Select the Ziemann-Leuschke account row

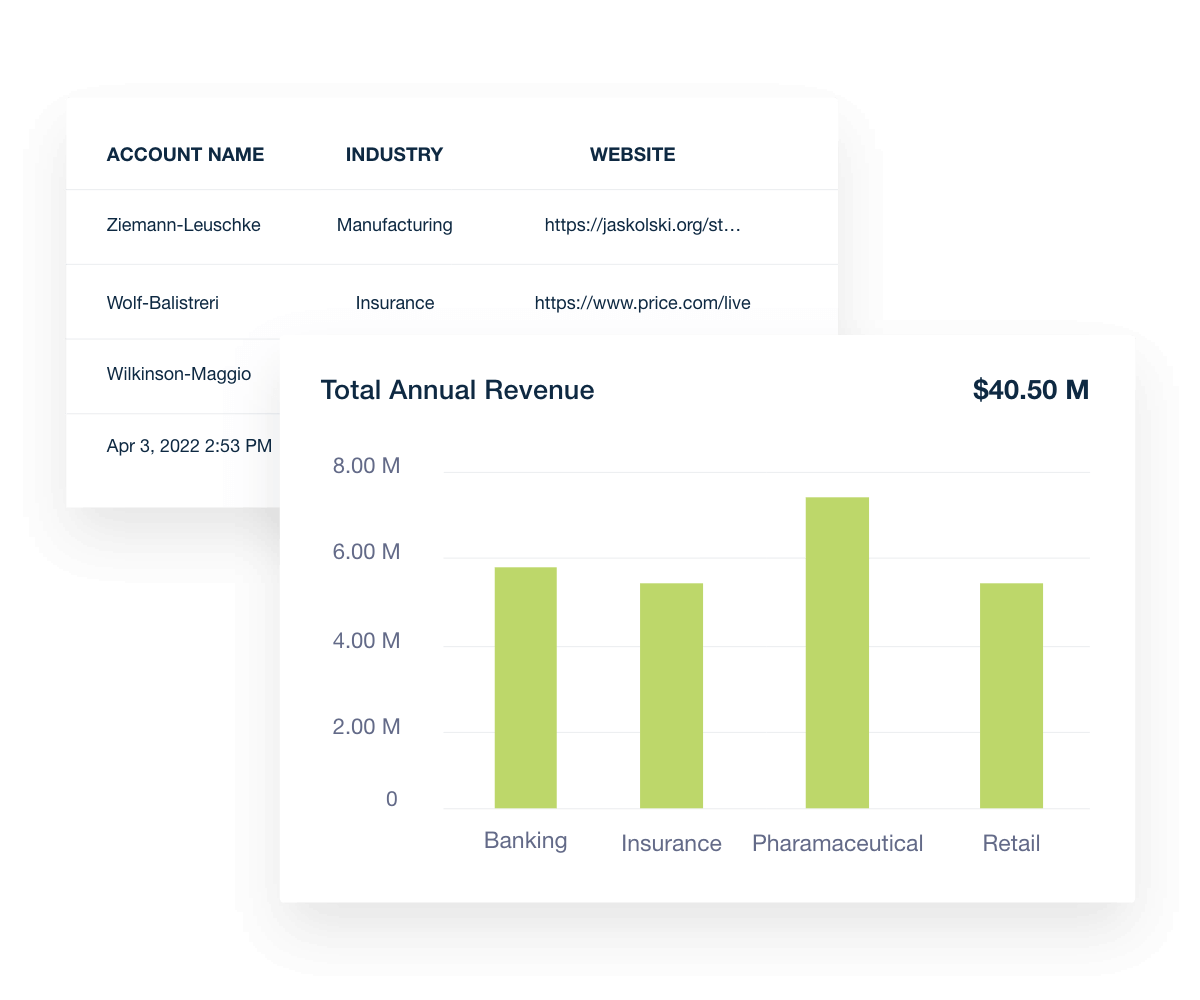click(183, 225)
